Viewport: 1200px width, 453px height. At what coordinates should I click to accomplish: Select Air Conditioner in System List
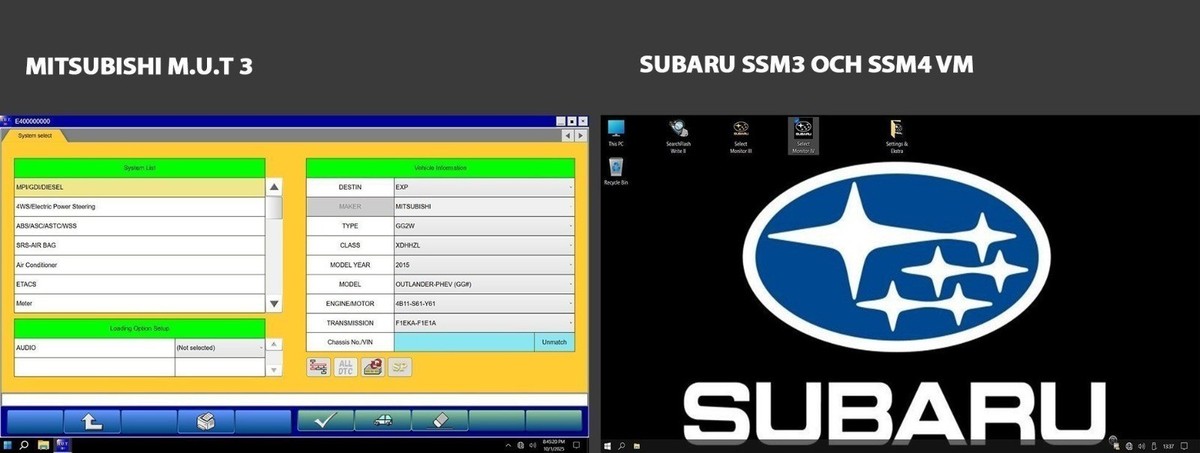(140, 265)
